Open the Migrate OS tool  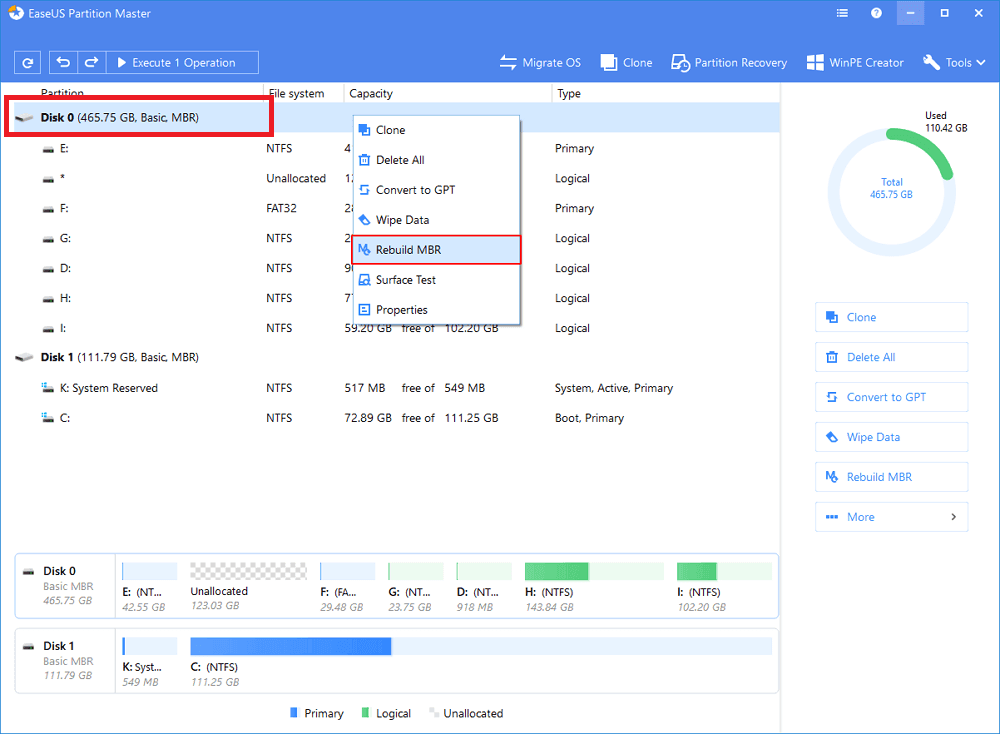(x=540, y=62)
